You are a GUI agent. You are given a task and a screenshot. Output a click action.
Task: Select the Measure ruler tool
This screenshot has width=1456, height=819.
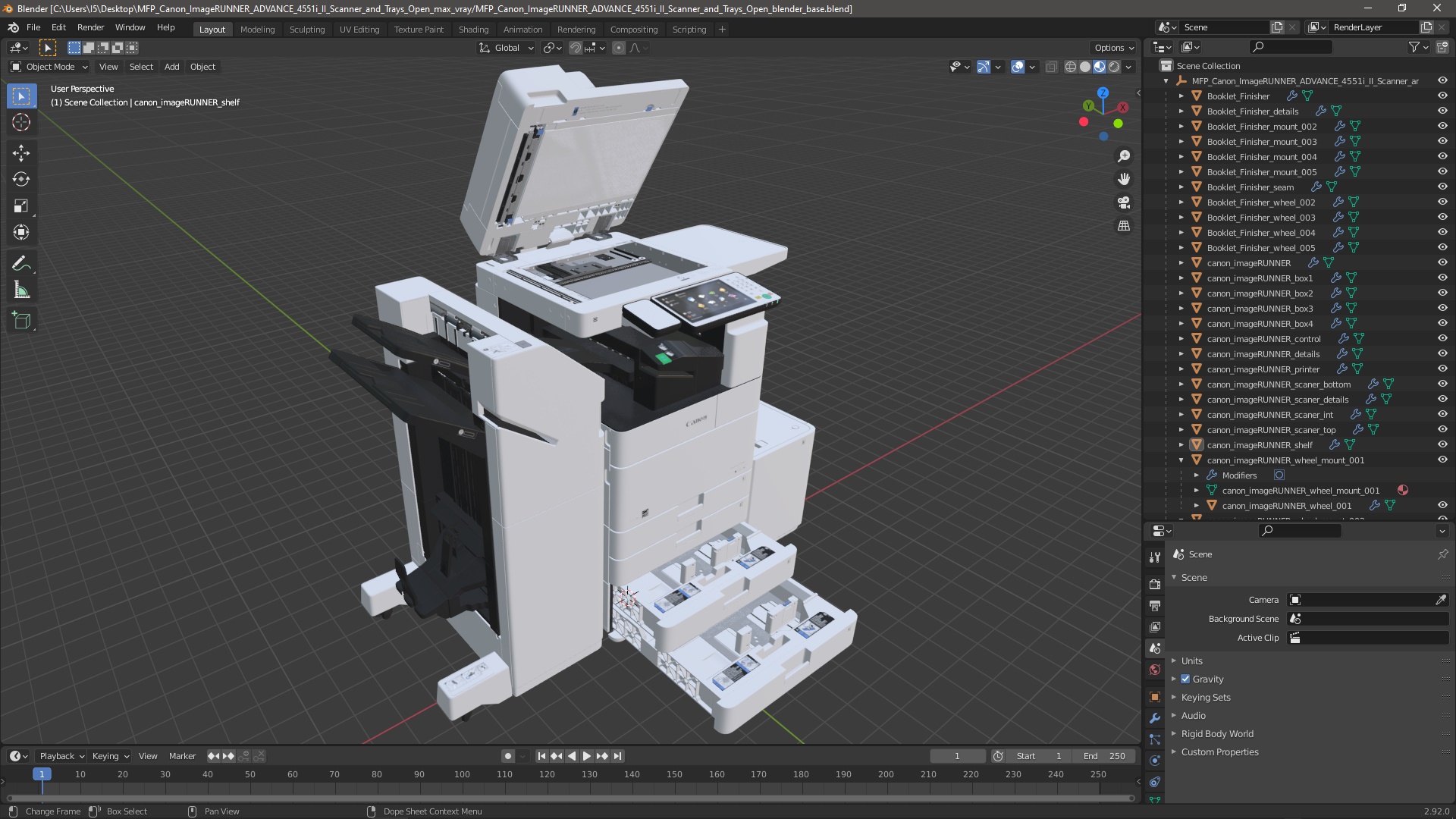point(21,290)
